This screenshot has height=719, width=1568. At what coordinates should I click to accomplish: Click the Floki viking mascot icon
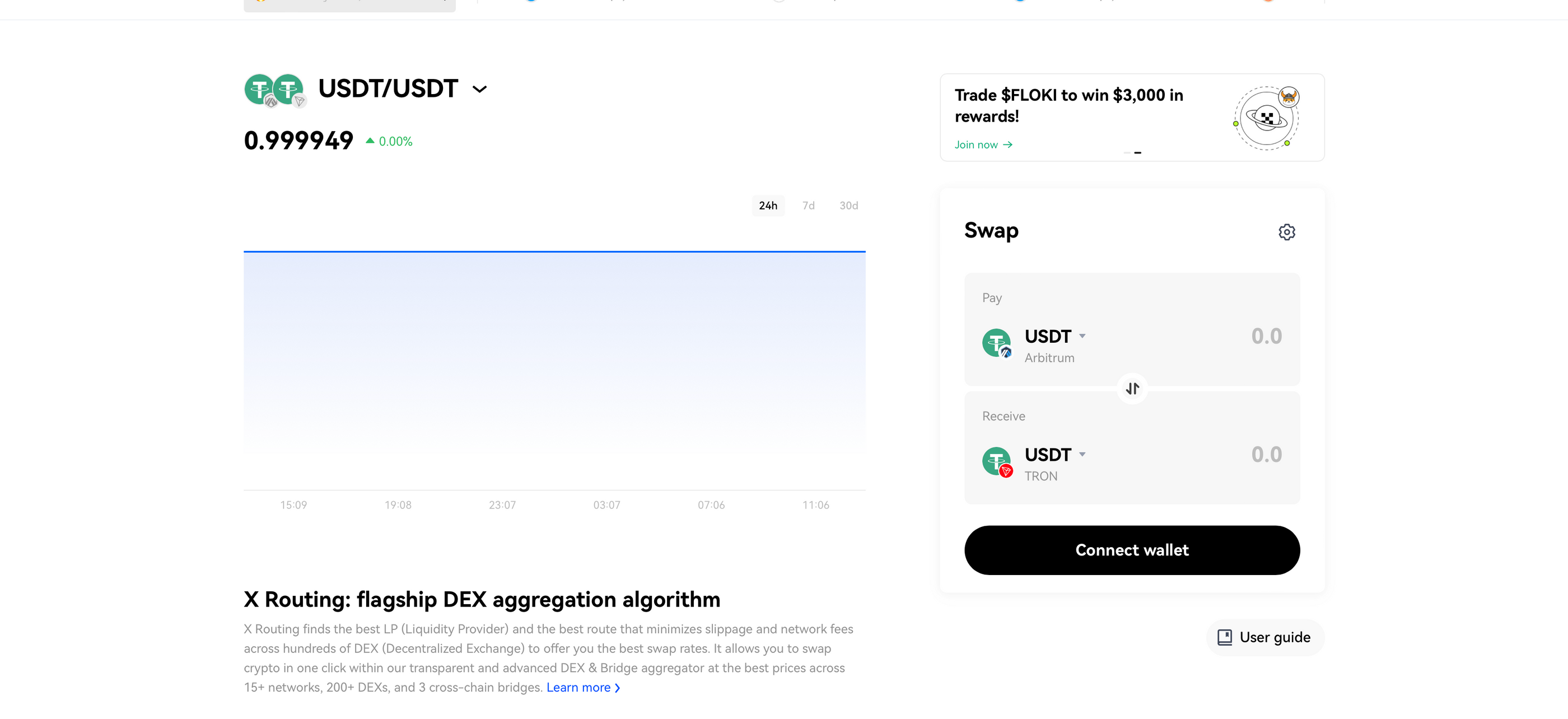click(x=1290, y=98)
